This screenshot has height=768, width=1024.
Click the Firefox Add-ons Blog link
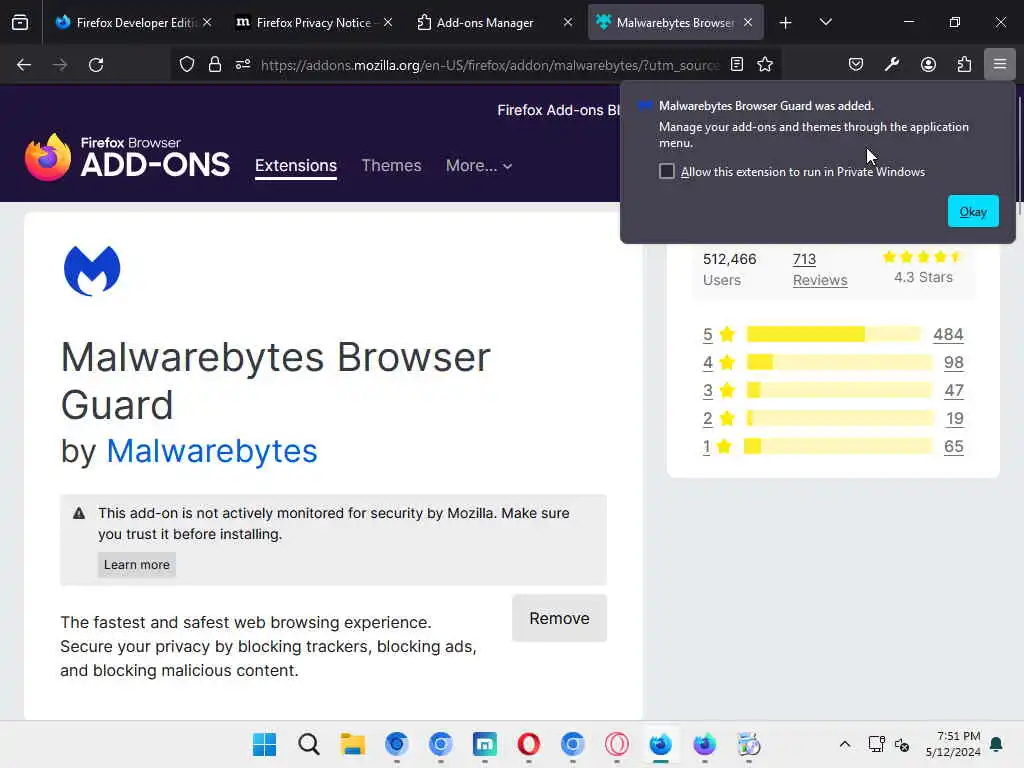(x=558, y=110)
